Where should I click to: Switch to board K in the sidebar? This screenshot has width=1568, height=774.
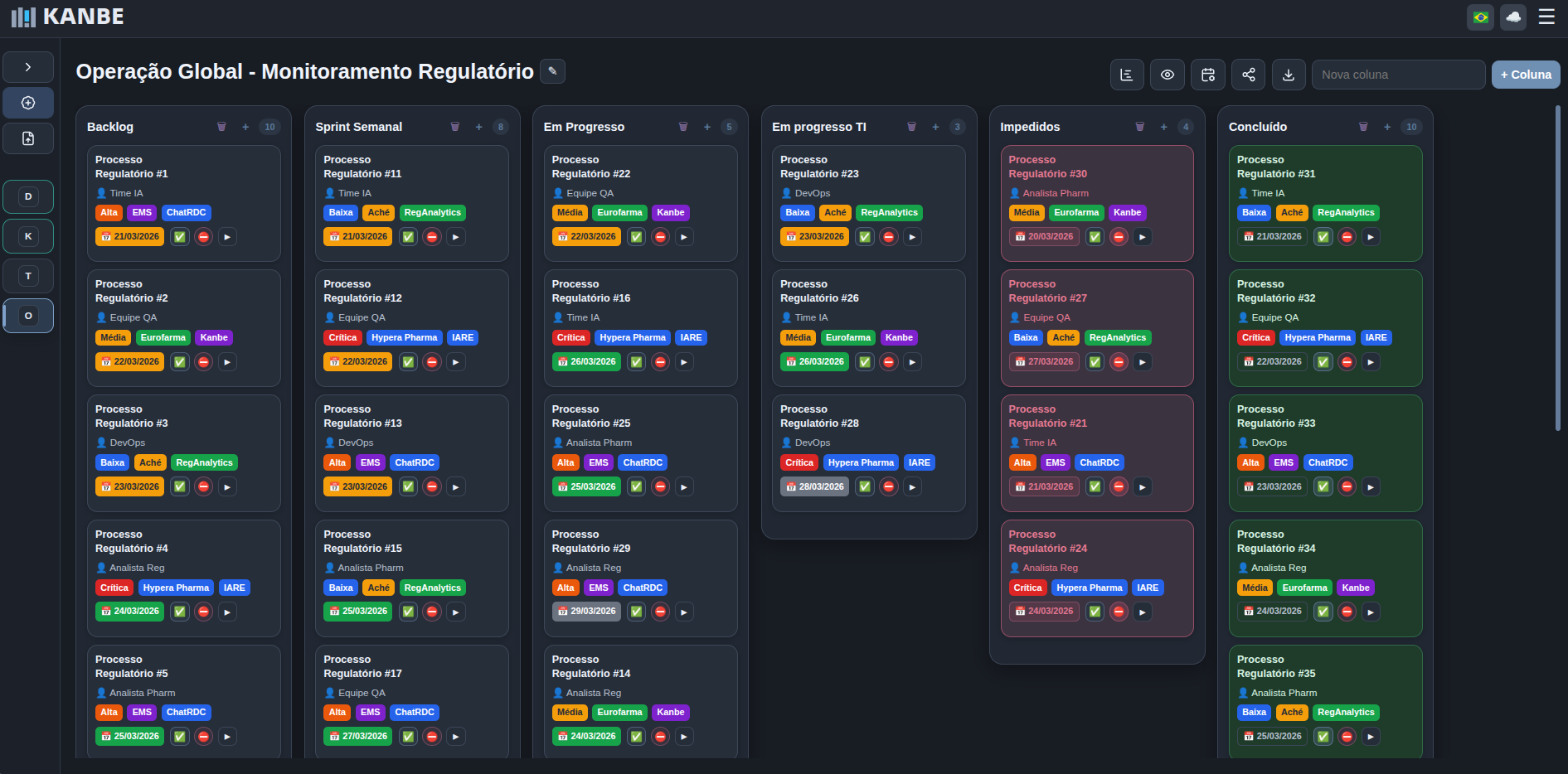[x=28, y=235]
